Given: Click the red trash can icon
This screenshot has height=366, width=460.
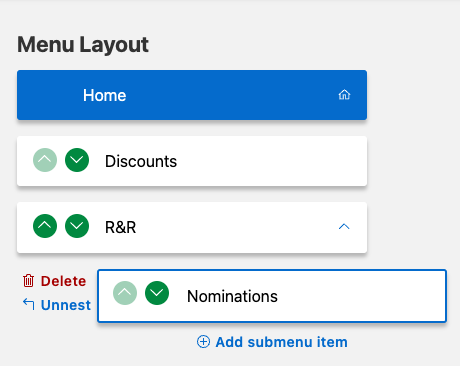Looking at the screenshot, I should click(28, 281).
